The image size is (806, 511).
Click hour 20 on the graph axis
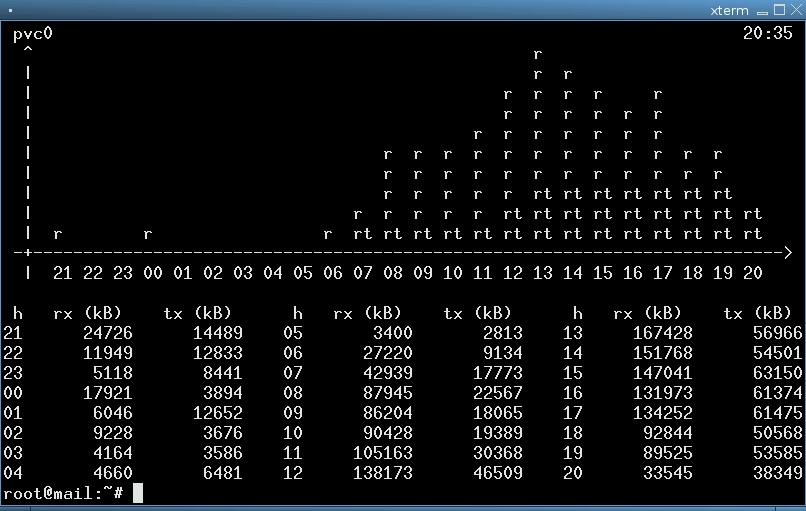point(753,273)
